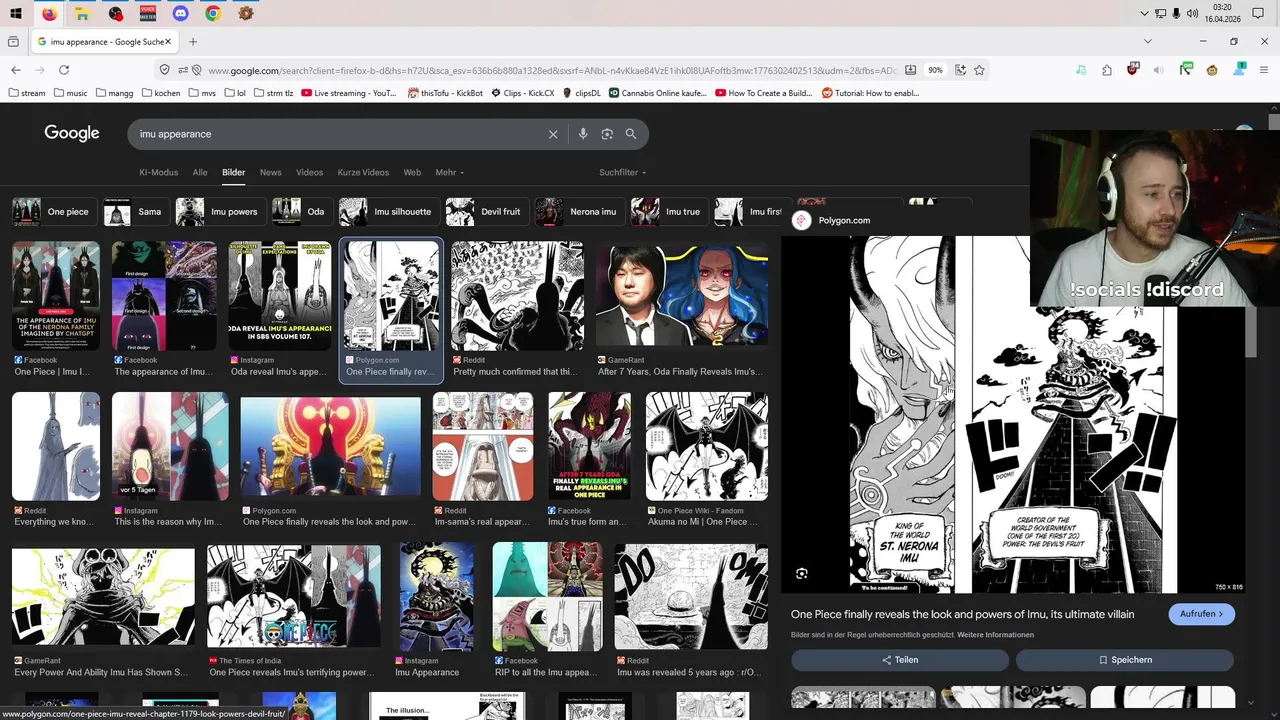This screenshot has height=720, width=1280.
Task: Select the Bilder tab
Action: pyautogui.click(x=234, y=172)
